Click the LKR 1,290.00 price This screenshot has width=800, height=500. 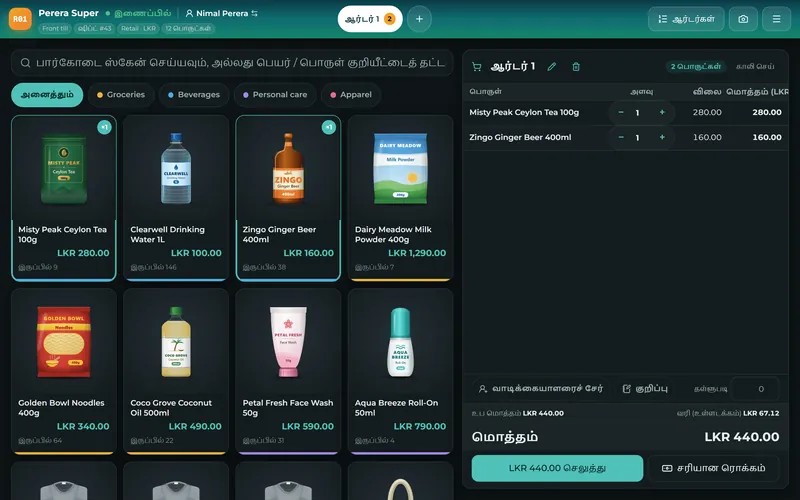[417, 253]
